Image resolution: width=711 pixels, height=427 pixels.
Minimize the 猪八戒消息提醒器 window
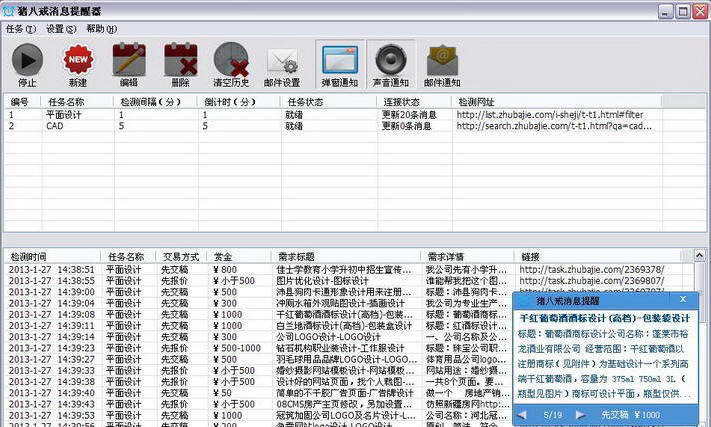tap(665, 11)
